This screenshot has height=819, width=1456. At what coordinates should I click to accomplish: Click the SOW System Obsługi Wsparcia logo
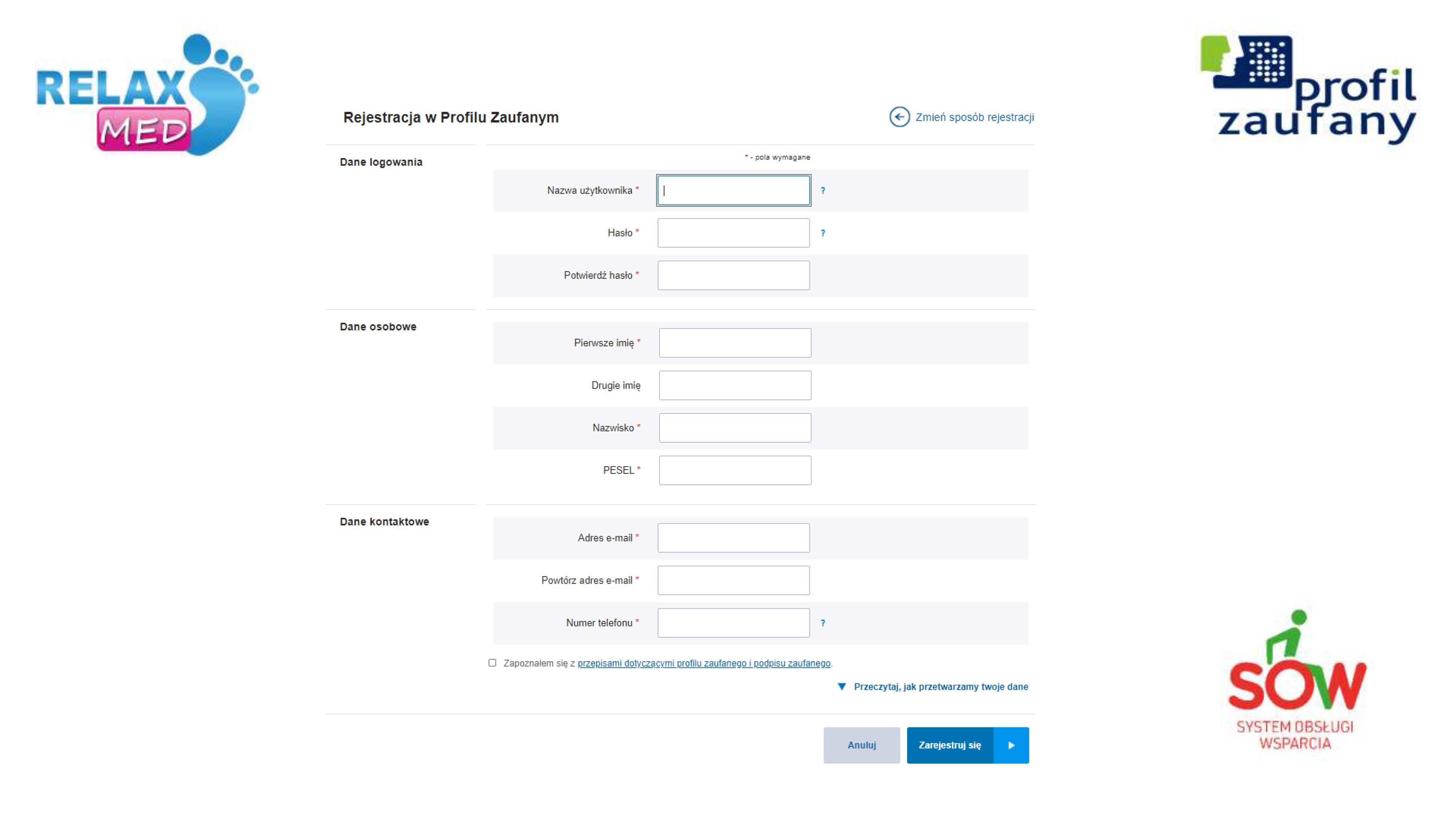coord(1297,681)
